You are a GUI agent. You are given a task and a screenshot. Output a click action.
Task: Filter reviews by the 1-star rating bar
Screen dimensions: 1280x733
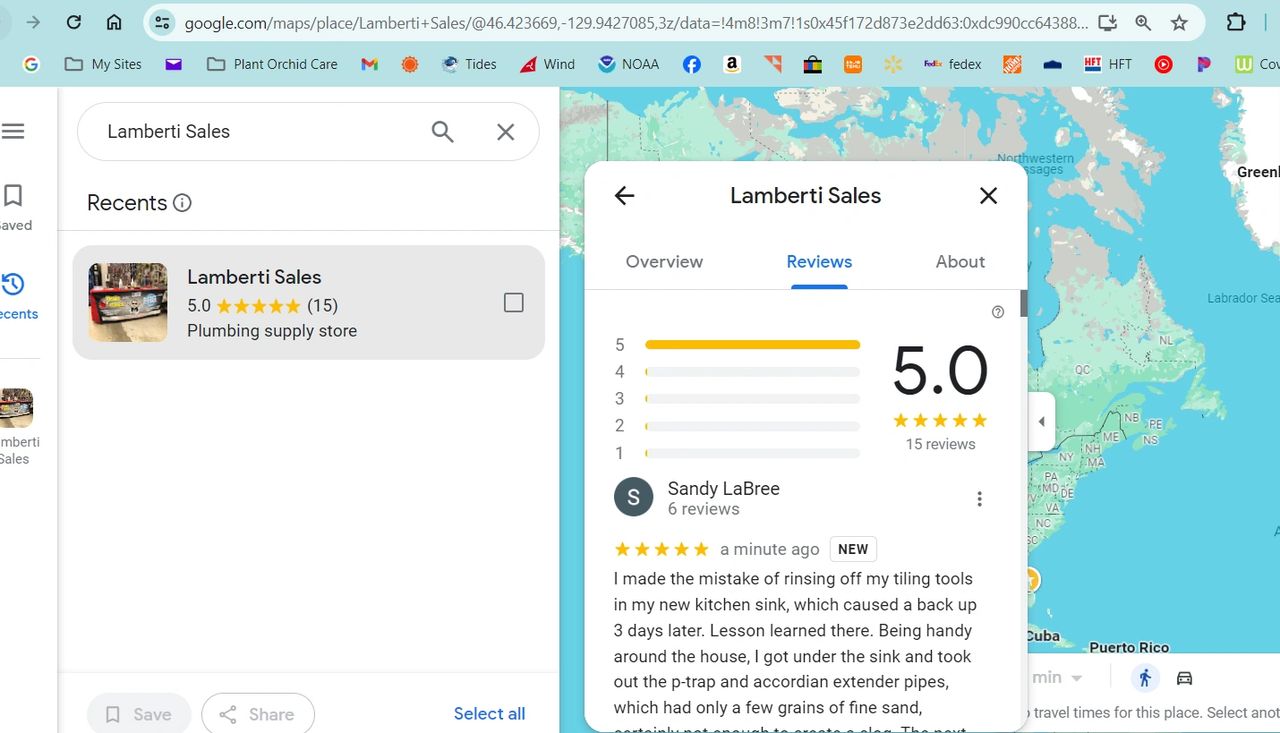[x=738, y=453]
